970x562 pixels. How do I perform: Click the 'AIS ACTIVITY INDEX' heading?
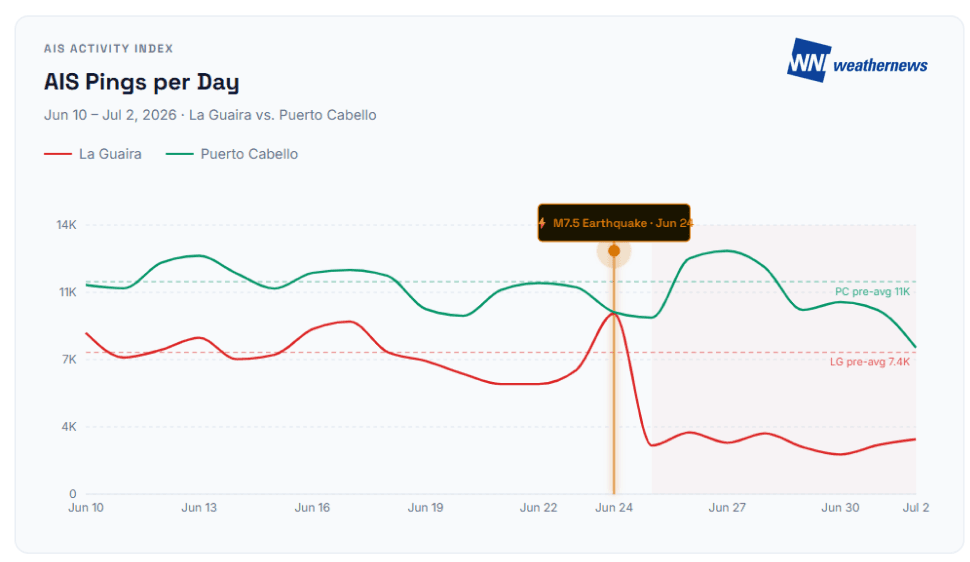(x=108, y=48)
